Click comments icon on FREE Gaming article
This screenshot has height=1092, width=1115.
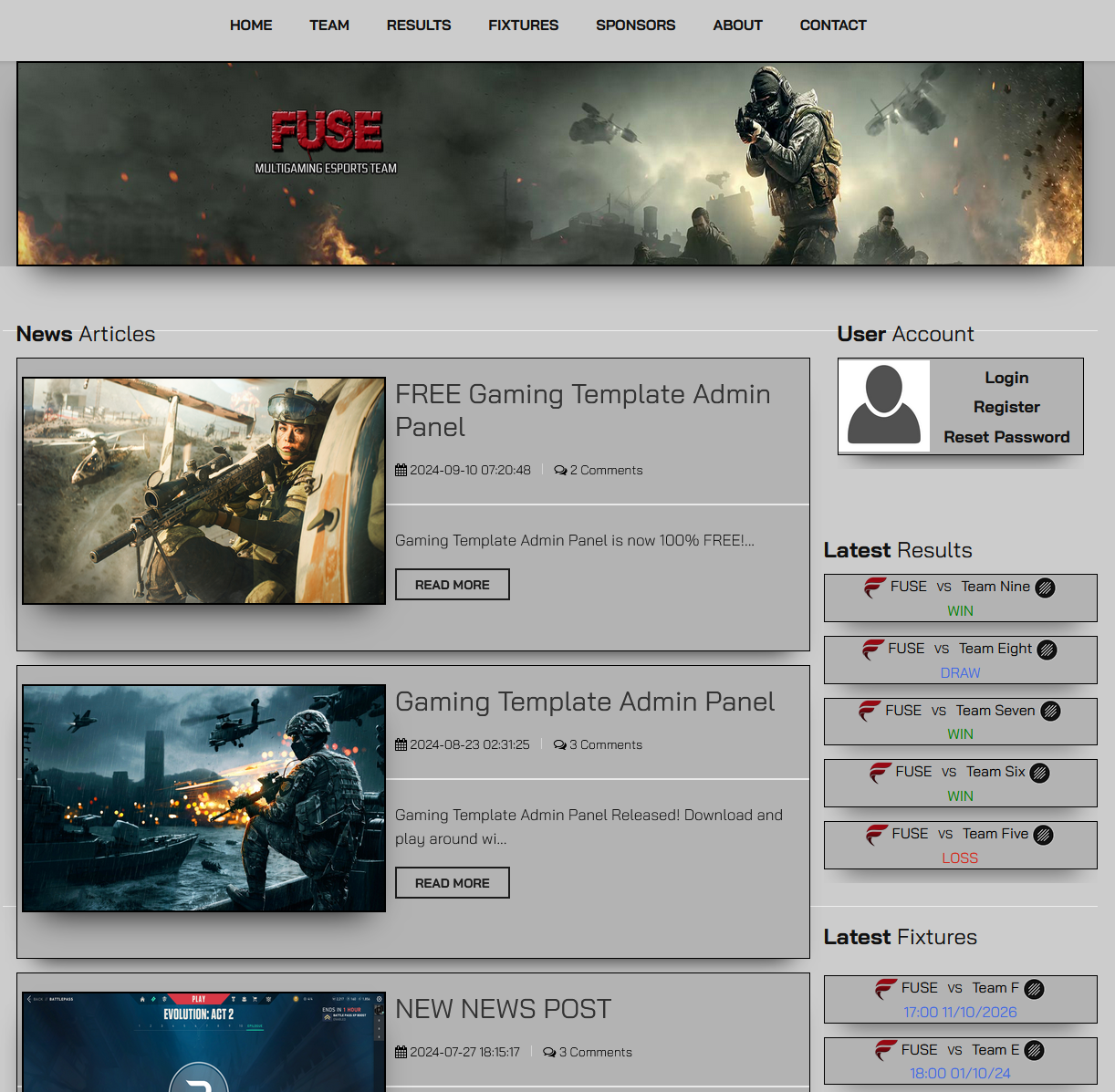[x=560, y=471]
